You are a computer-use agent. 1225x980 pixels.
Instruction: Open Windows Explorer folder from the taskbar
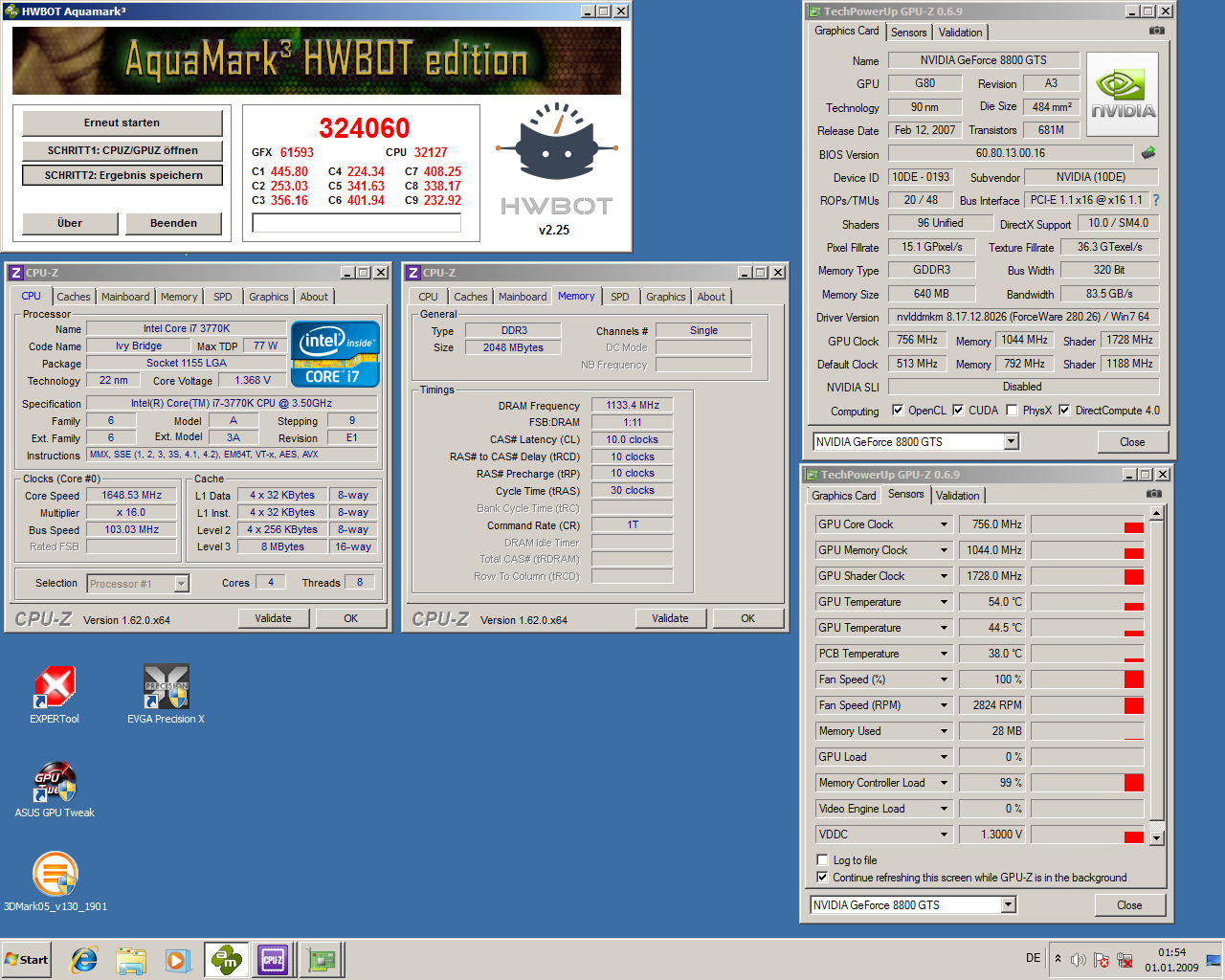(131, 960)
